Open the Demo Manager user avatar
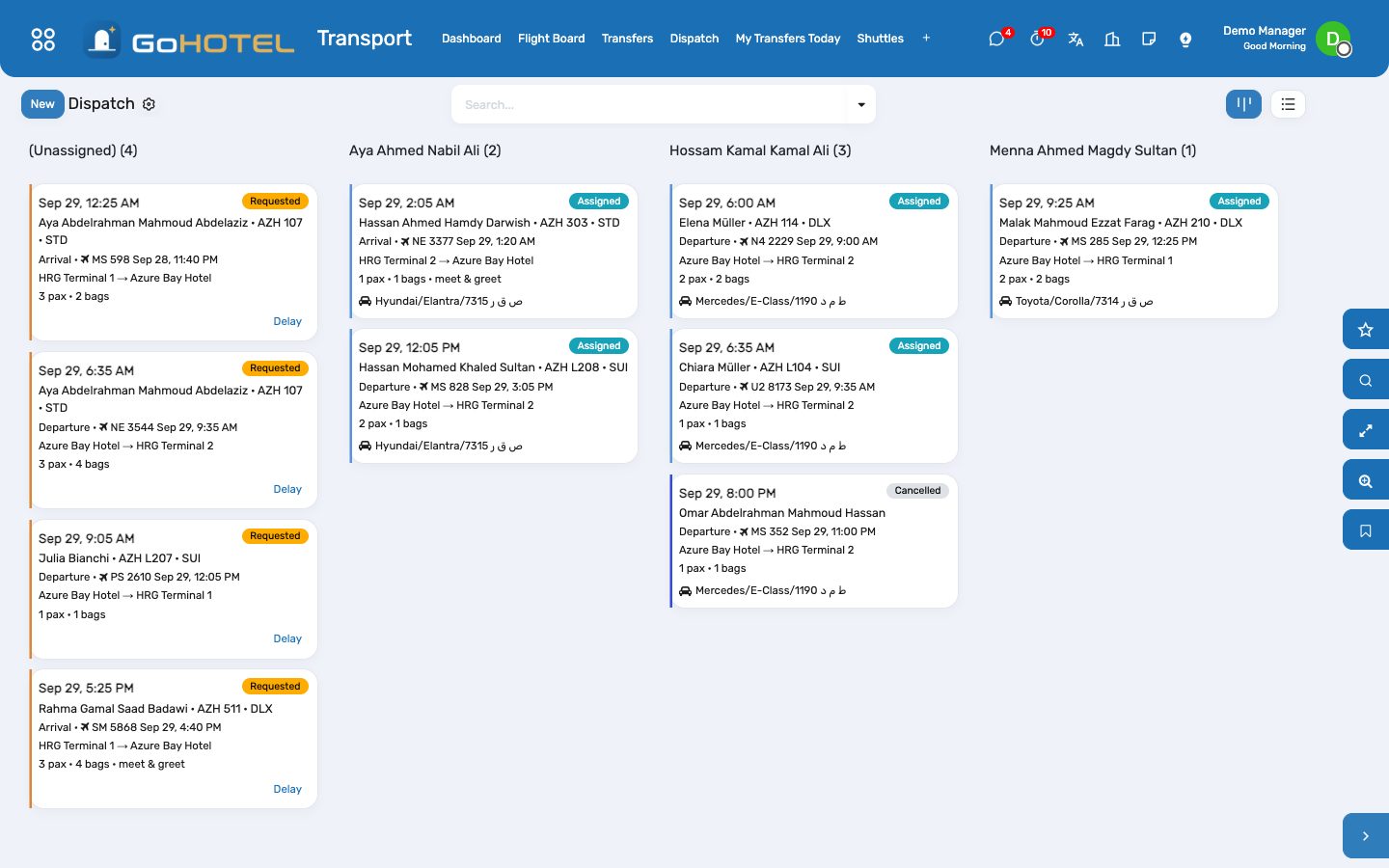1389x868 pixels. 1333,39
